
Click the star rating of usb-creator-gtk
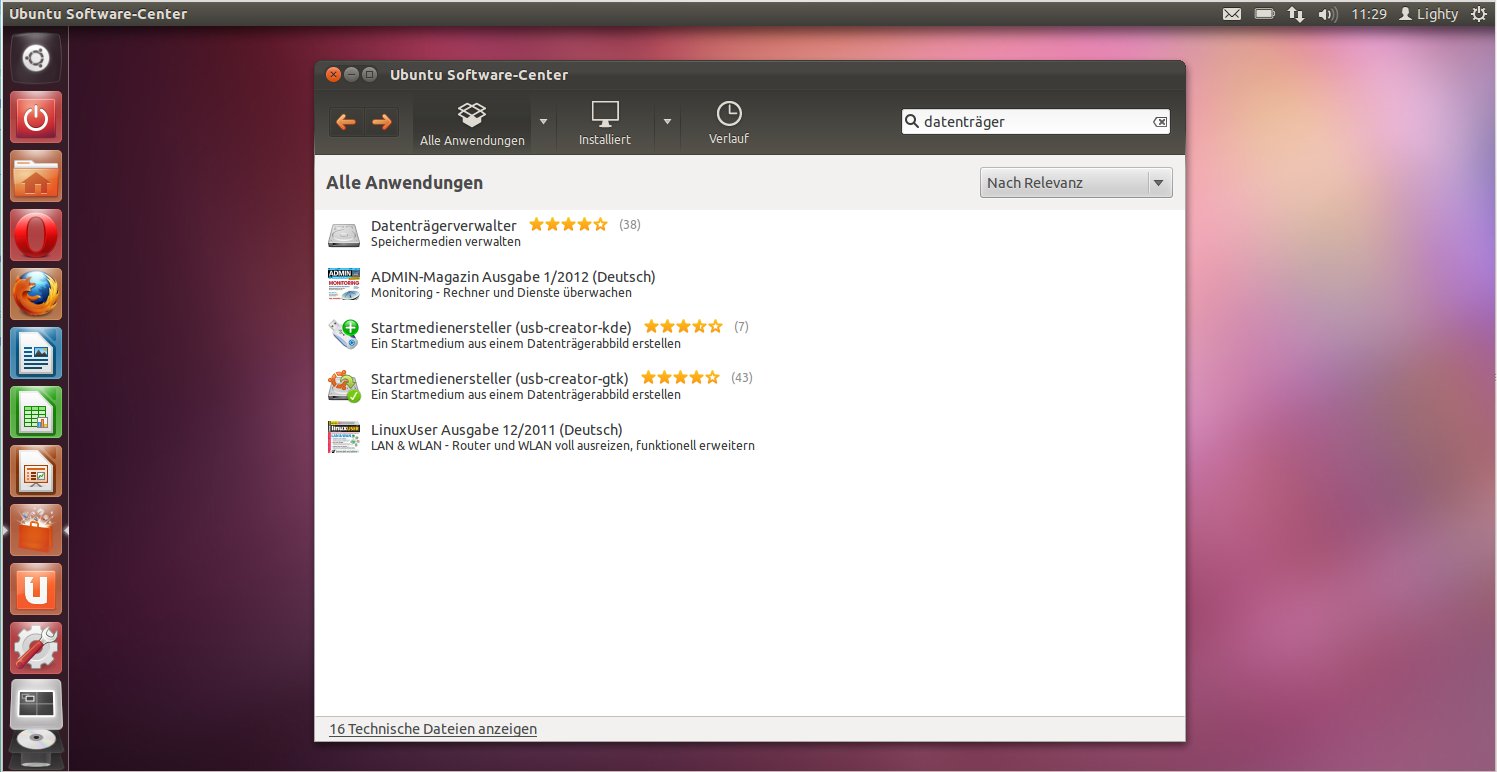click(680, 377)
